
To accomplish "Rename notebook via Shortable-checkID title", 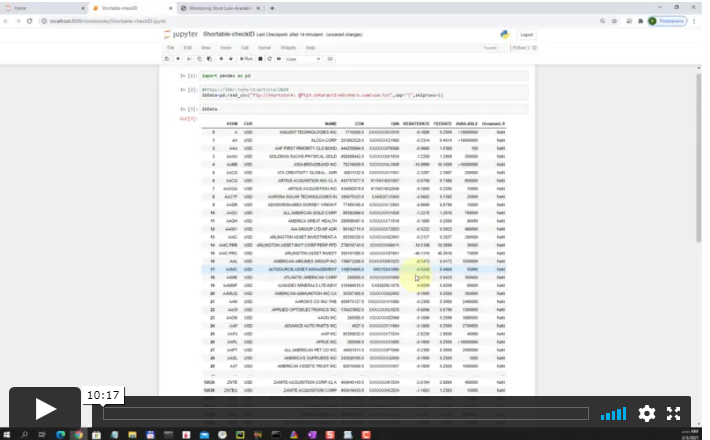I will 229,34.
